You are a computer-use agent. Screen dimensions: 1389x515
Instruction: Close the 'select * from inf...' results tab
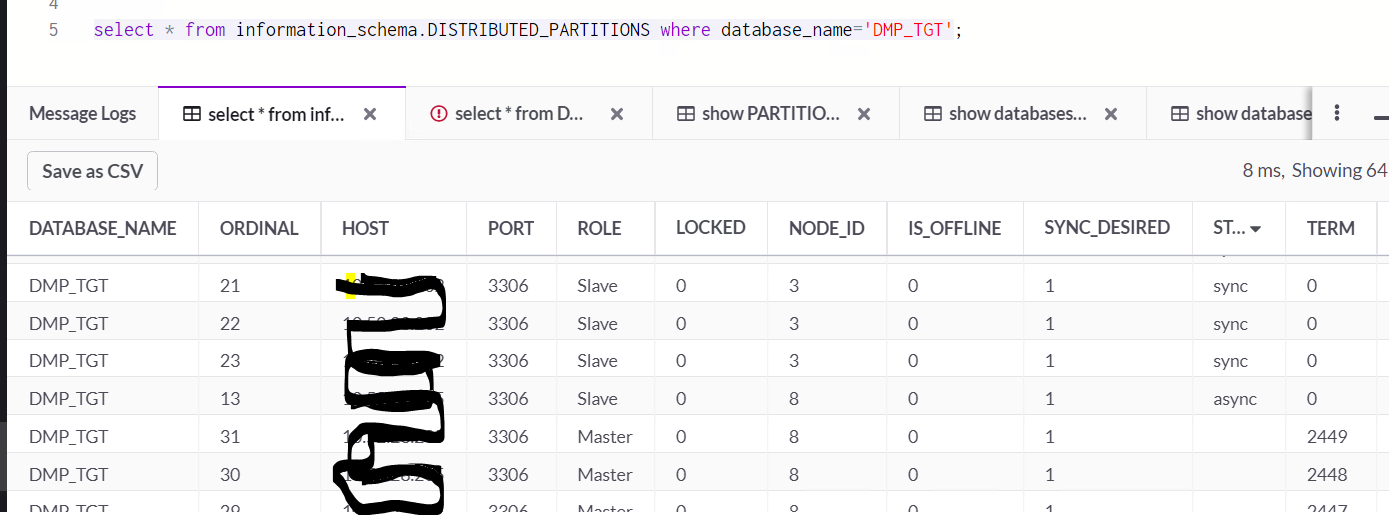pos(370,114)
